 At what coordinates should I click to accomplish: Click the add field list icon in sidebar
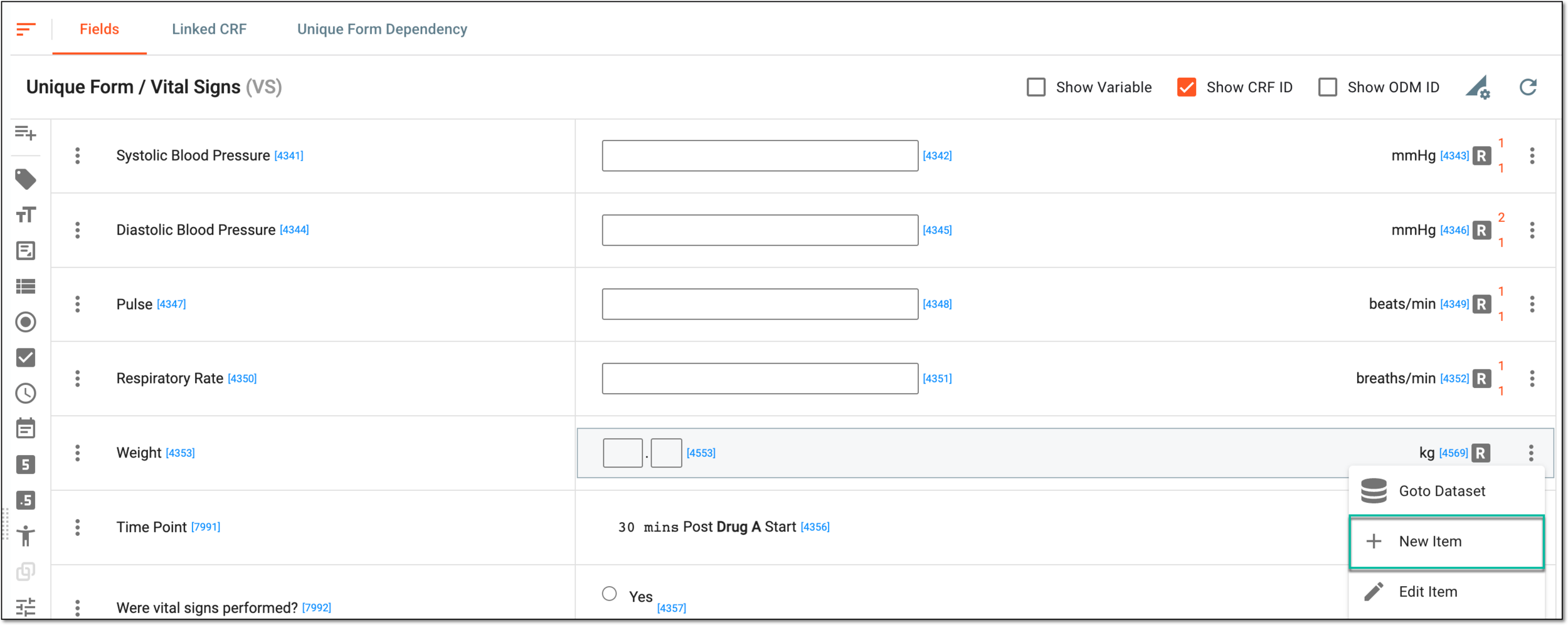[26, 133]
